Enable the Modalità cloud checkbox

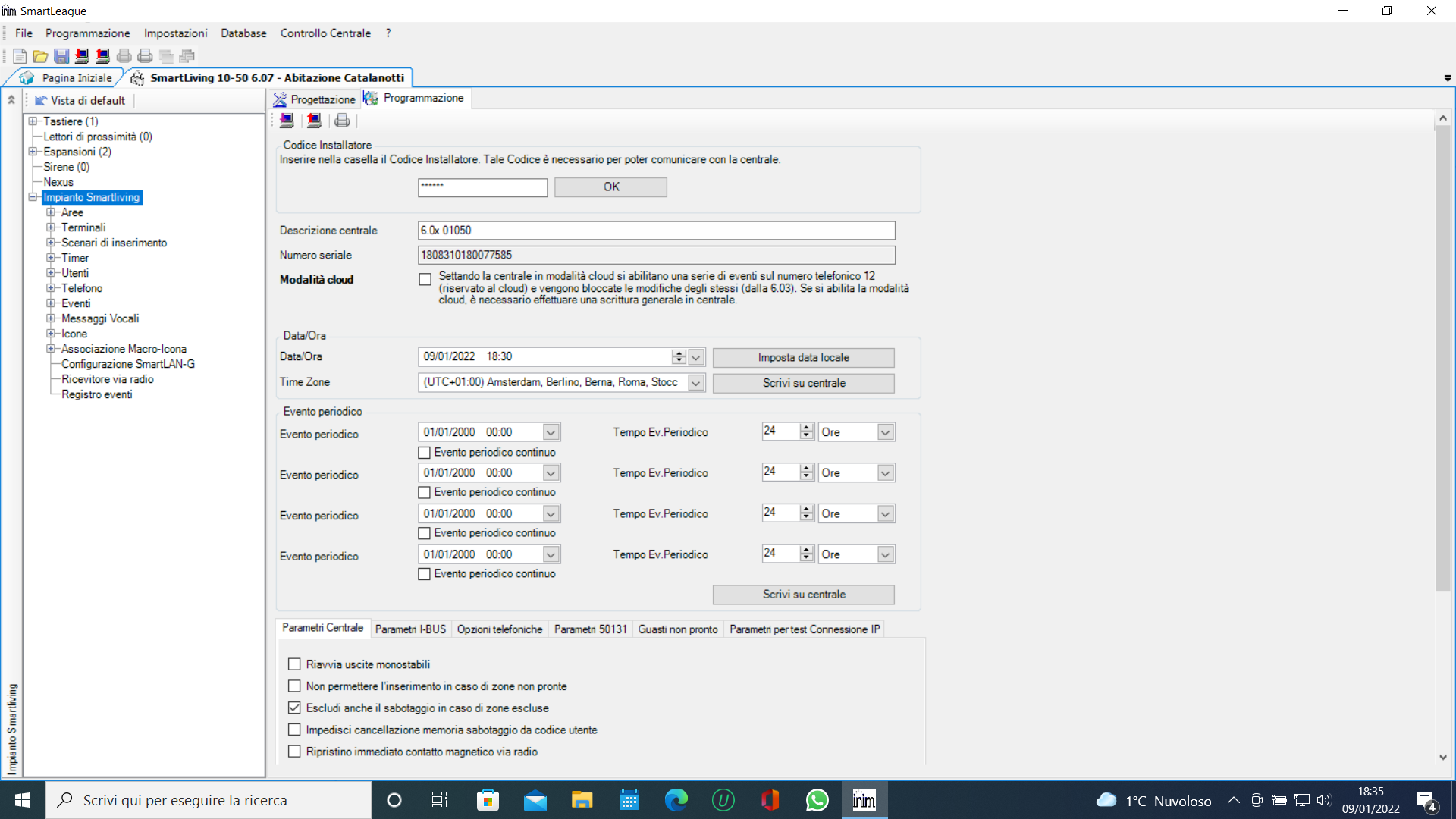click(425, 280)
